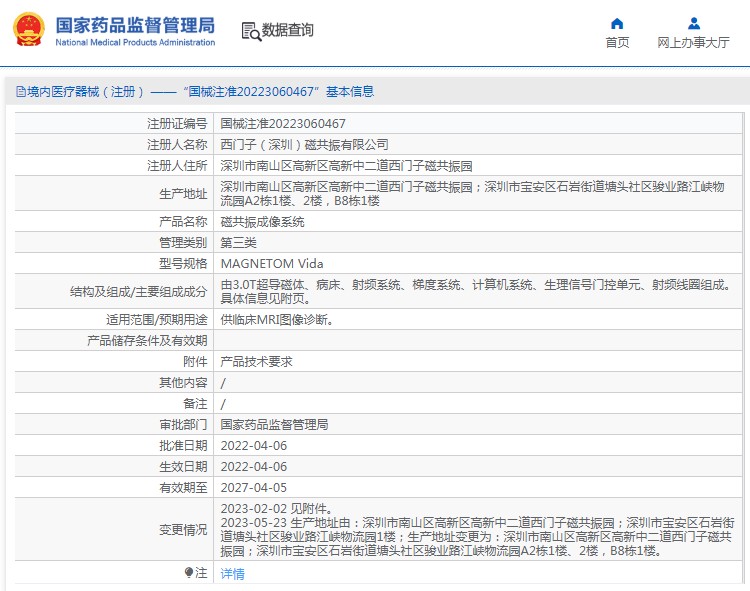The height and width of the screenshot is (591, 750).
Task: Click the 审批部门 label
Action: click(x=183, y=425)
